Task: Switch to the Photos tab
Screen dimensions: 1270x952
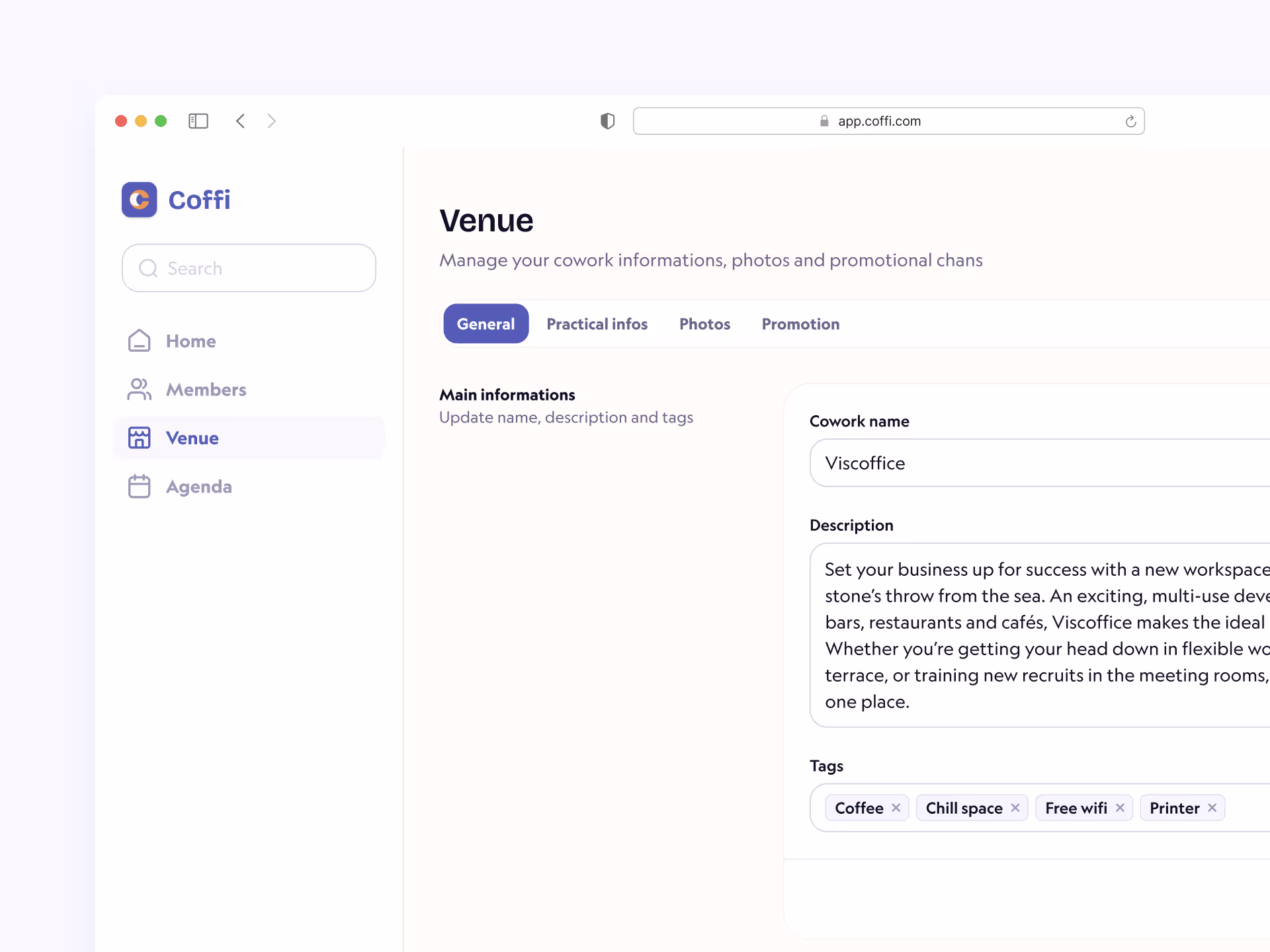Action: pyautogui.click(x=704, y=324)
